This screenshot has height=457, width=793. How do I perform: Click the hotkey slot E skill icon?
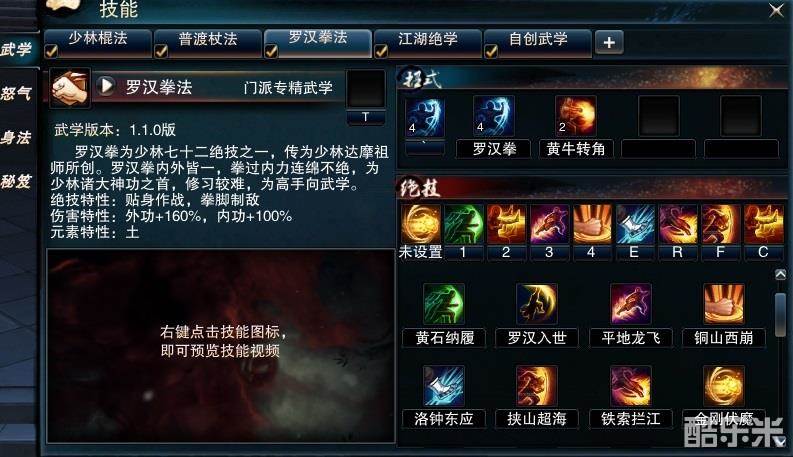(x=635, y=224)
